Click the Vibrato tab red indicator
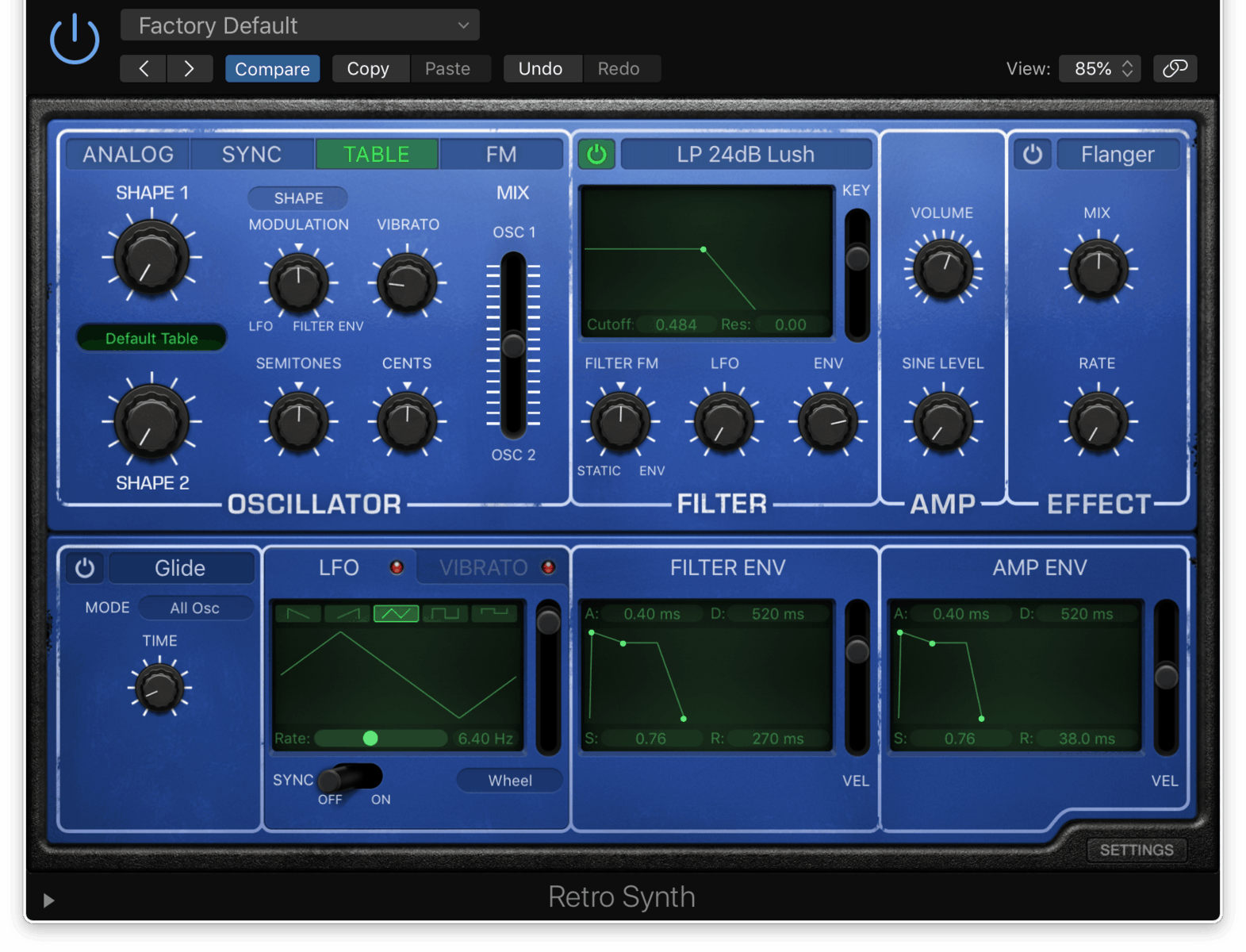This screenshot has width=1246, height=952. 548,567
